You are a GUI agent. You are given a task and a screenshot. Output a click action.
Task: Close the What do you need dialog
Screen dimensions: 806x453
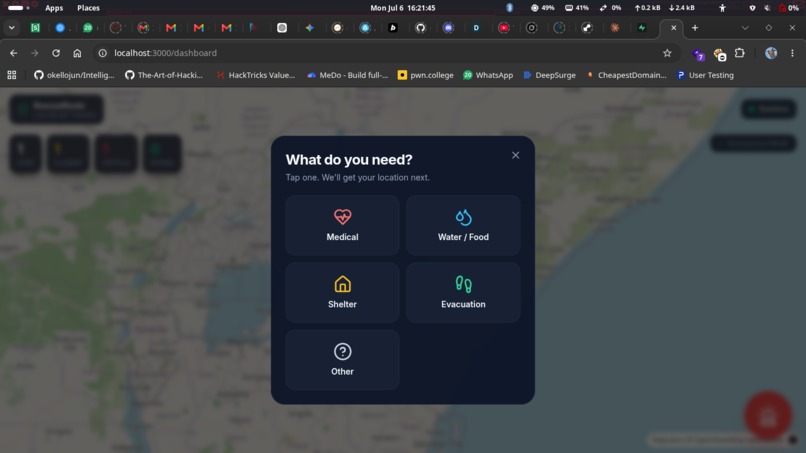(516, 155)
